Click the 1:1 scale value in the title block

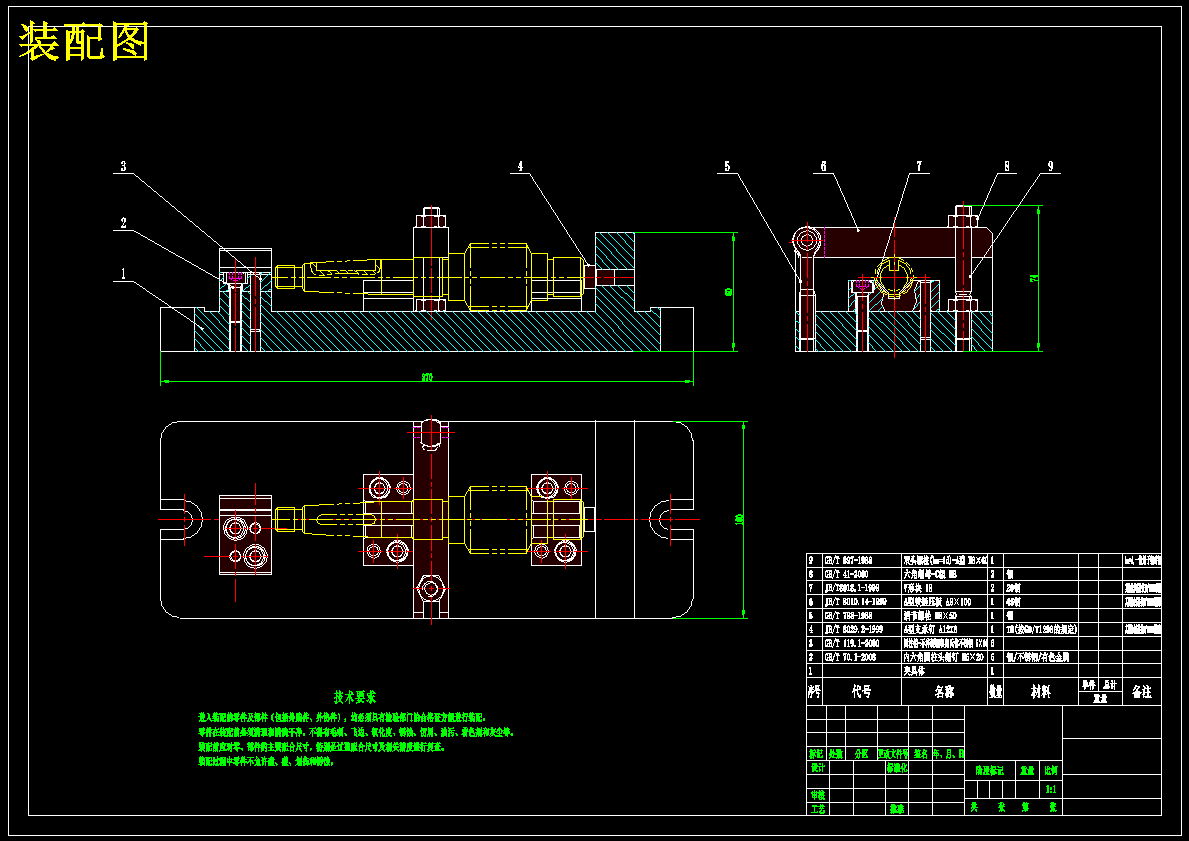click(1051, 789)
